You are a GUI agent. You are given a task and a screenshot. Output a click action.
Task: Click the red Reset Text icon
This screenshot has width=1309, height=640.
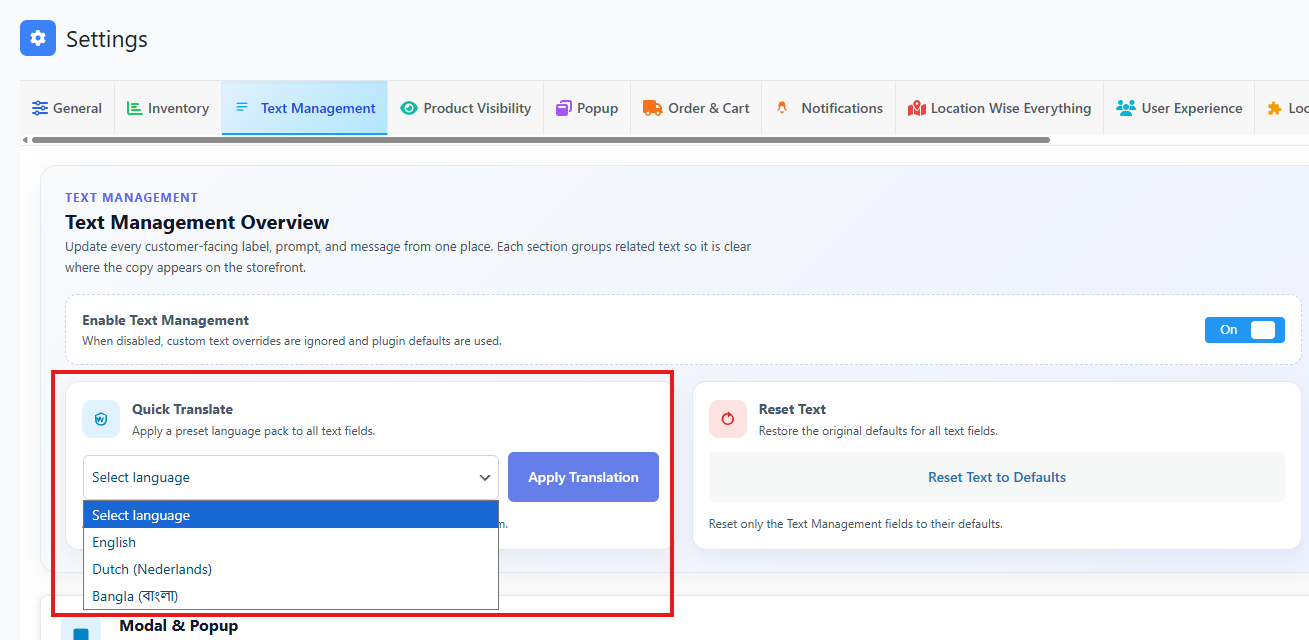pyautogui.click(x=727, y=419)
